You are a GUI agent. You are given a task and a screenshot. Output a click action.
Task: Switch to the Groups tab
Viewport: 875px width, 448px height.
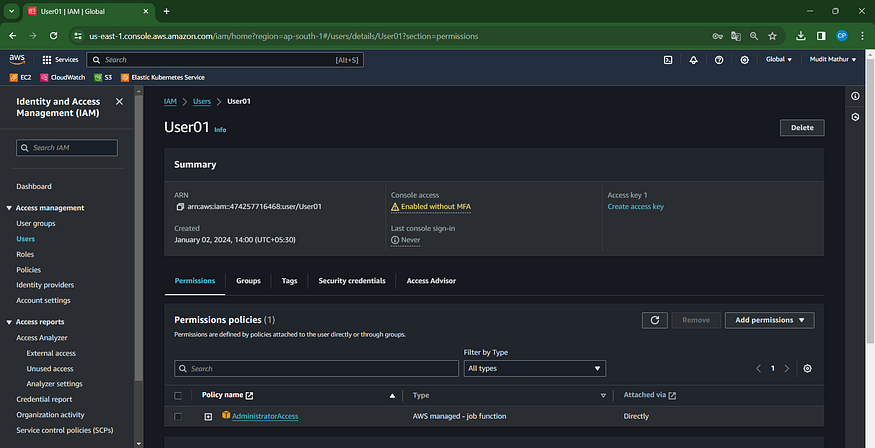coord(248,281)
